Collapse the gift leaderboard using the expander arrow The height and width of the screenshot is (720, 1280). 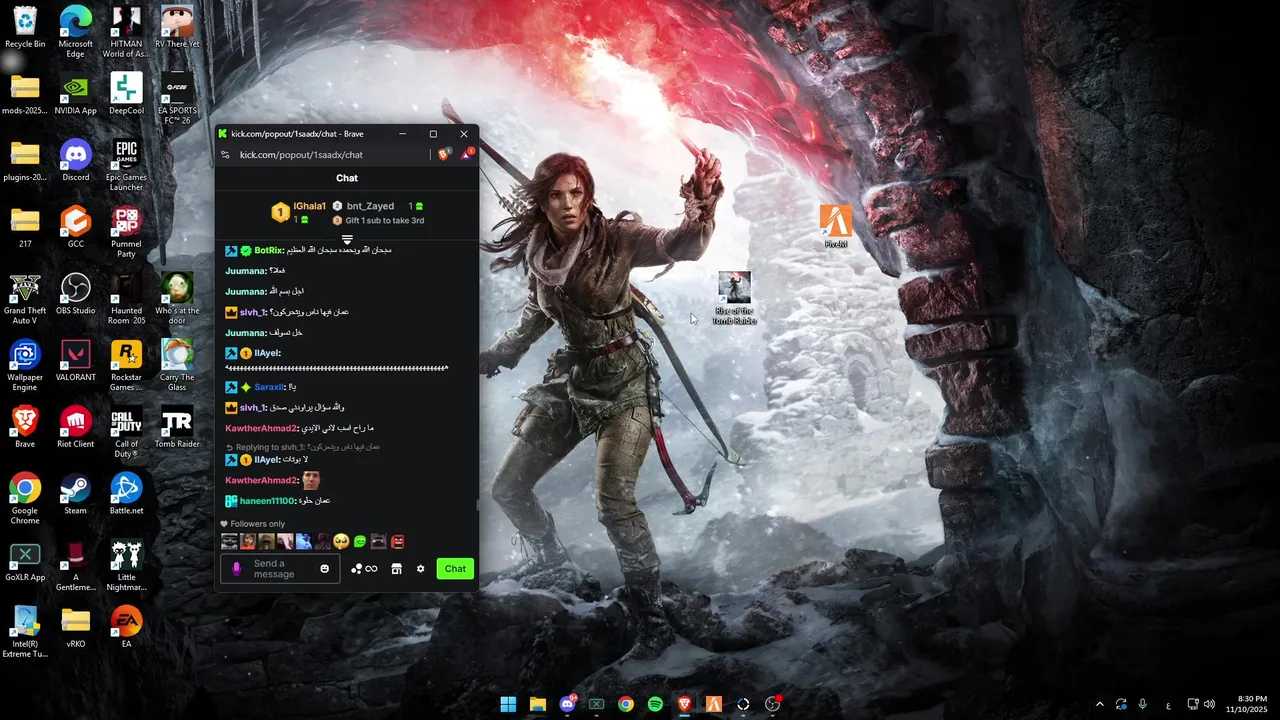pos(347,240)
